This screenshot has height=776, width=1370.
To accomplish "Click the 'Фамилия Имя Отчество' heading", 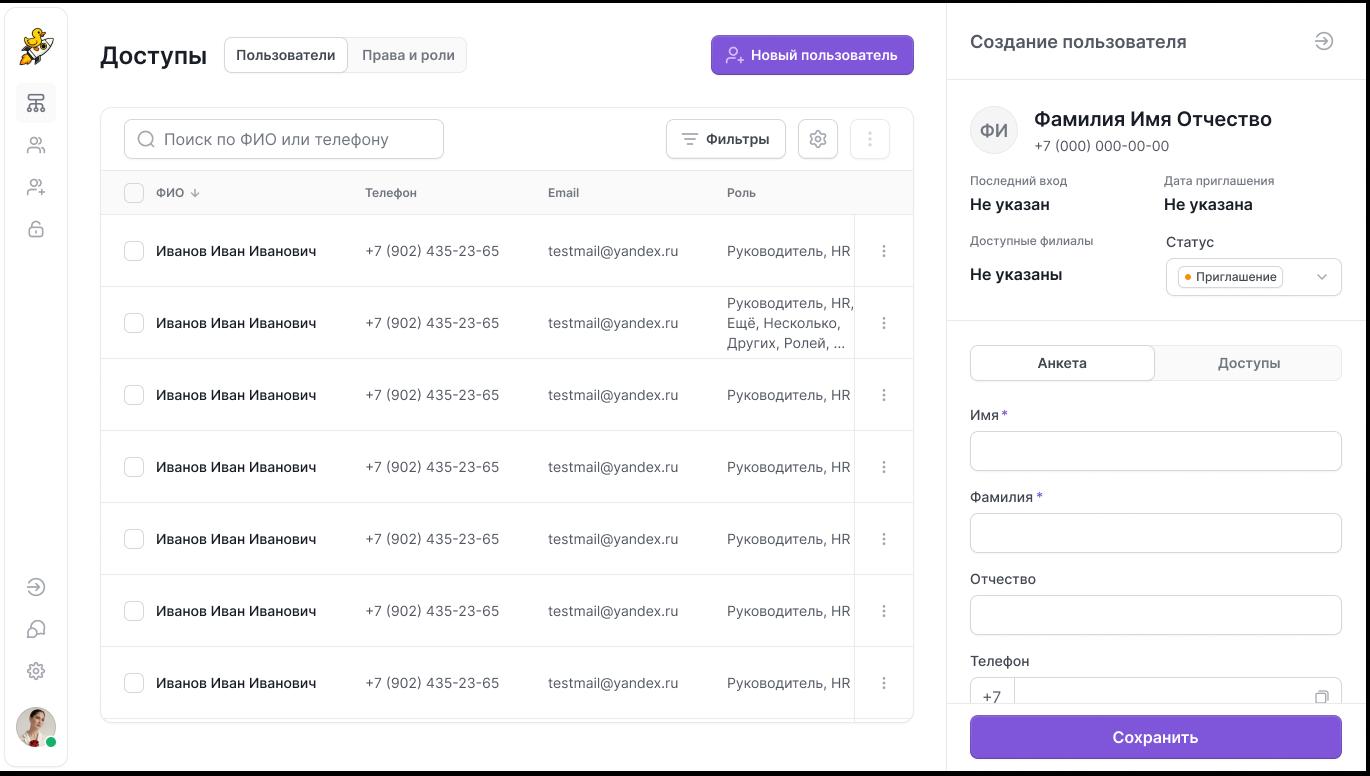I will pyautogui.click(x=1153, y=119).
